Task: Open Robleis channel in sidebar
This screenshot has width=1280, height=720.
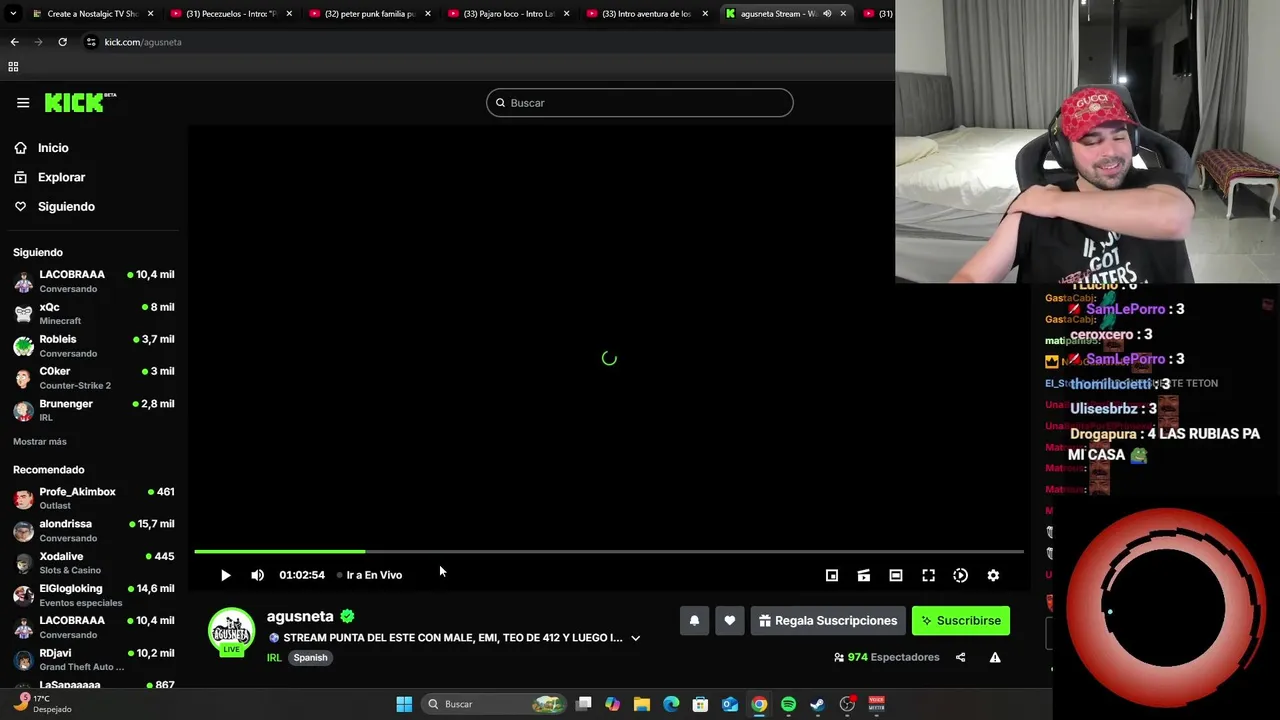Action: click(94, 346)
